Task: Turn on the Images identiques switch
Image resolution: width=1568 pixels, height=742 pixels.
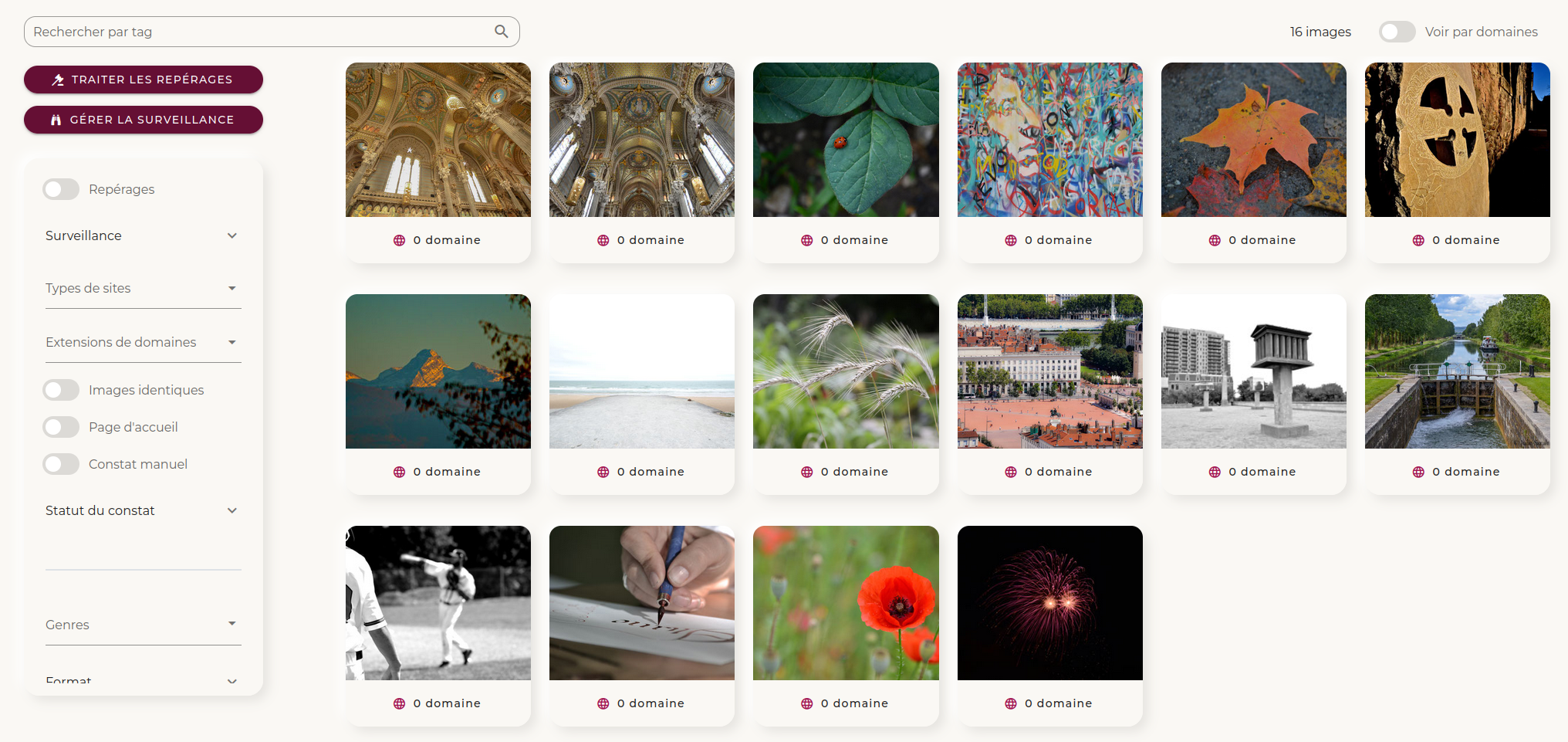Action: [x=61, y=390]
